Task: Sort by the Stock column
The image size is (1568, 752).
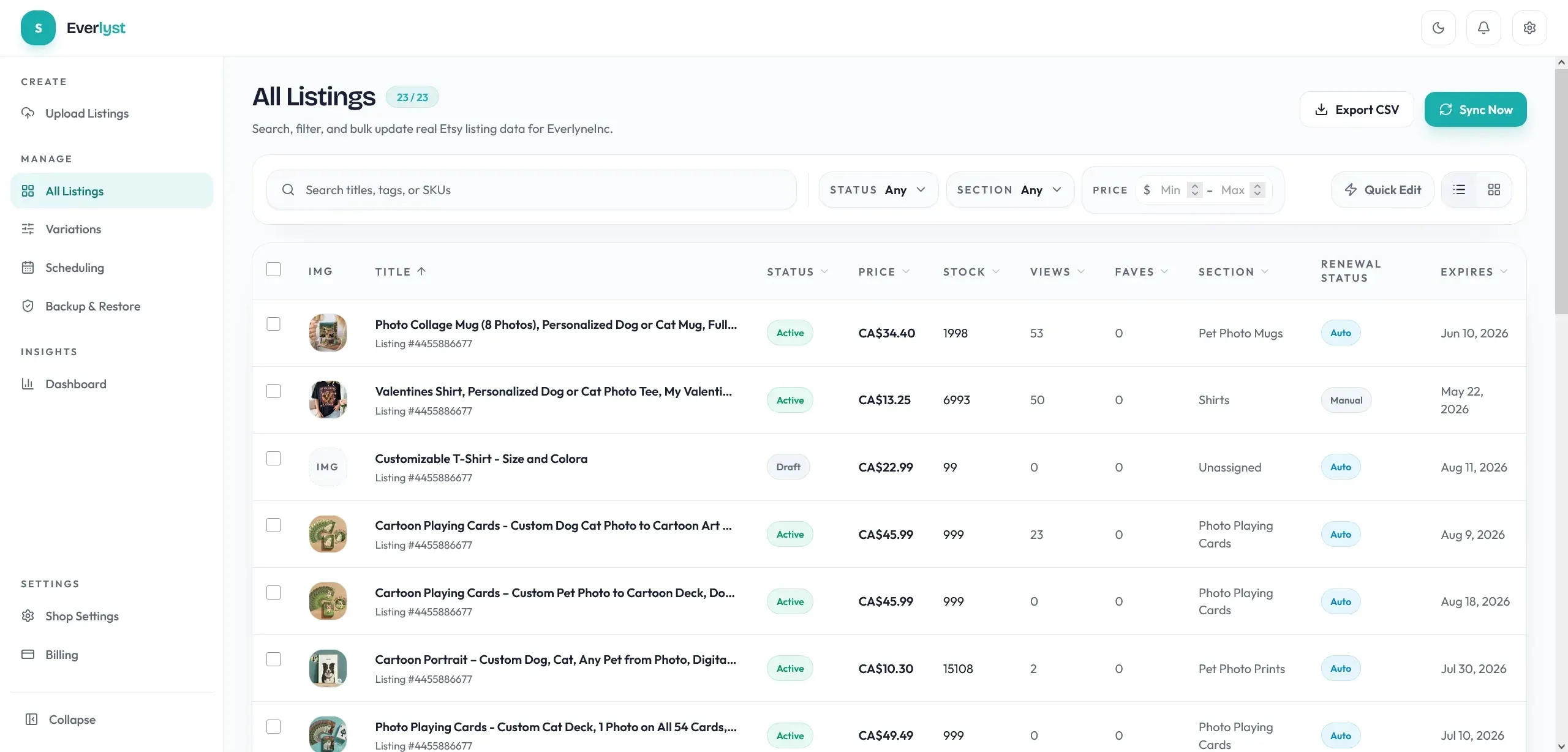Action: (x=971, y=271)
